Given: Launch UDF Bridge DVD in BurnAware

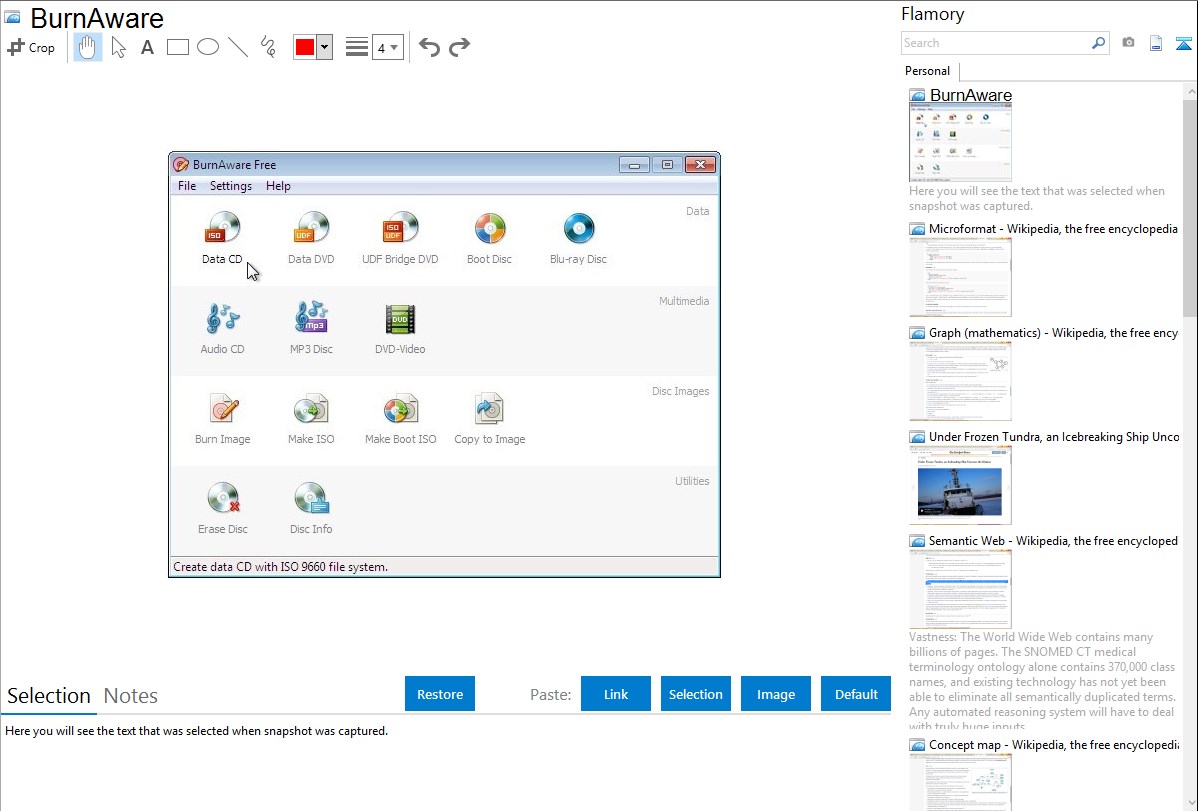Looking at the screenshot, I should (400, 238).
